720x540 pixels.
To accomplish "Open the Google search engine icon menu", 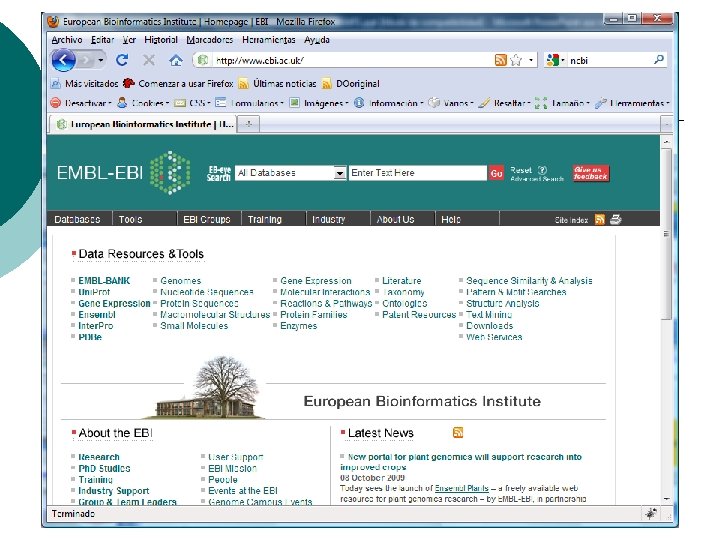I will [555, 60].
